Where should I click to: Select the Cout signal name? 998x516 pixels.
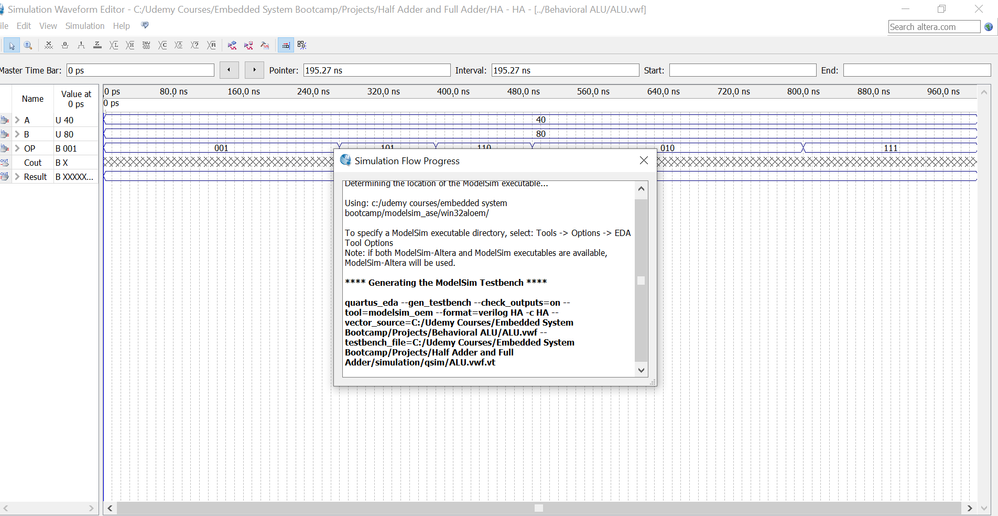coord(33,162)
